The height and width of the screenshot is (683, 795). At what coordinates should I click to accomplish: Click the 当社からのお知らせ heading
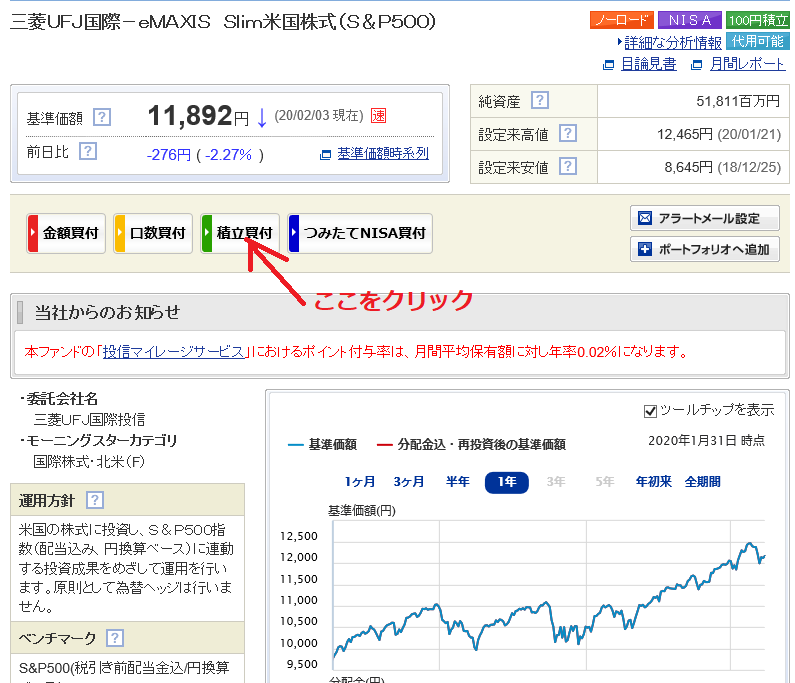point(107,312)
